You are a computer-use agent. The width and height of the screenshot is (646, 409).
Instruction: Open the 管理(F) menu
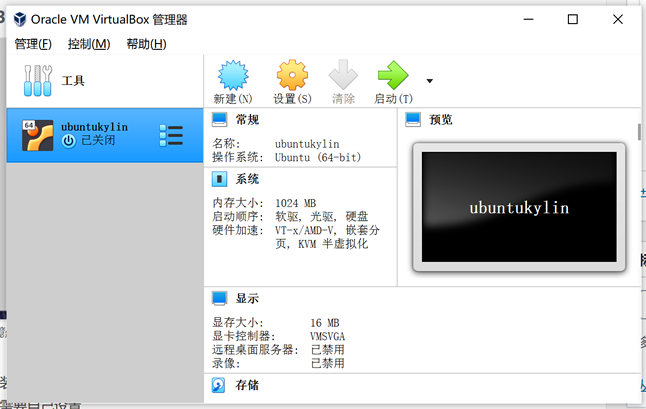click(x=33, y=44)
